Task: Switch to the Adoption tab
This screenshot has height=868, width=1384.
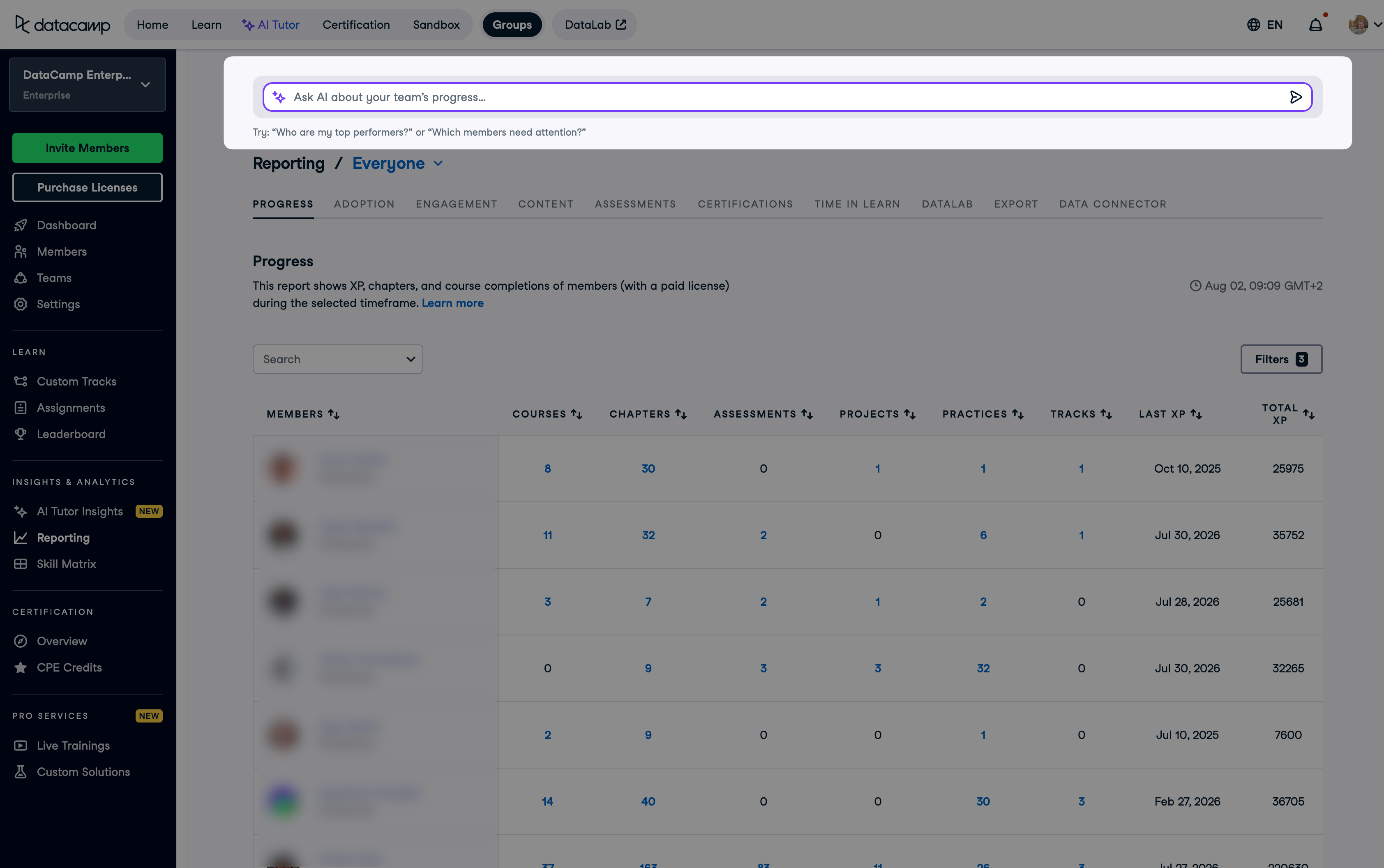Action: click(x=364, y=204)
